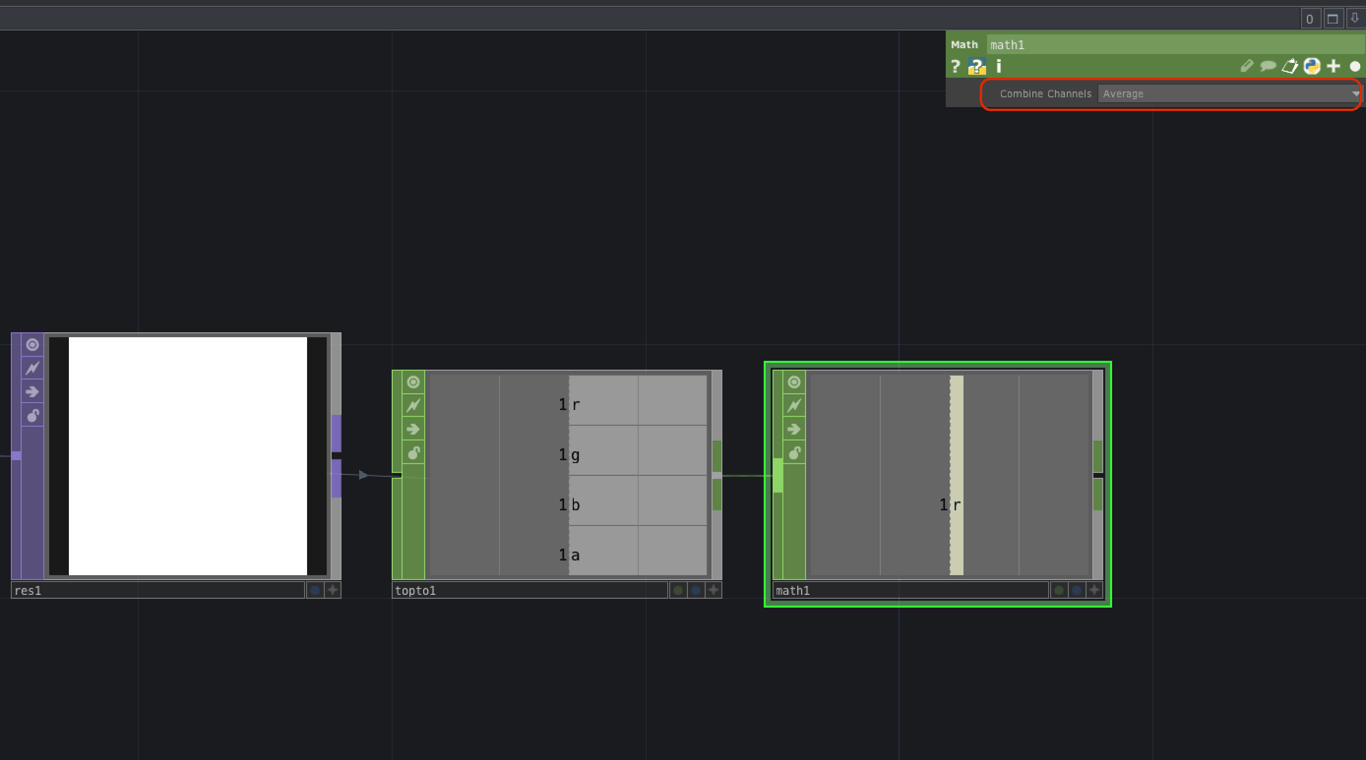Viewport: 1366px width, 760px height.
Task: Click the green flag dot on math1
Action: coord(1059,591)
